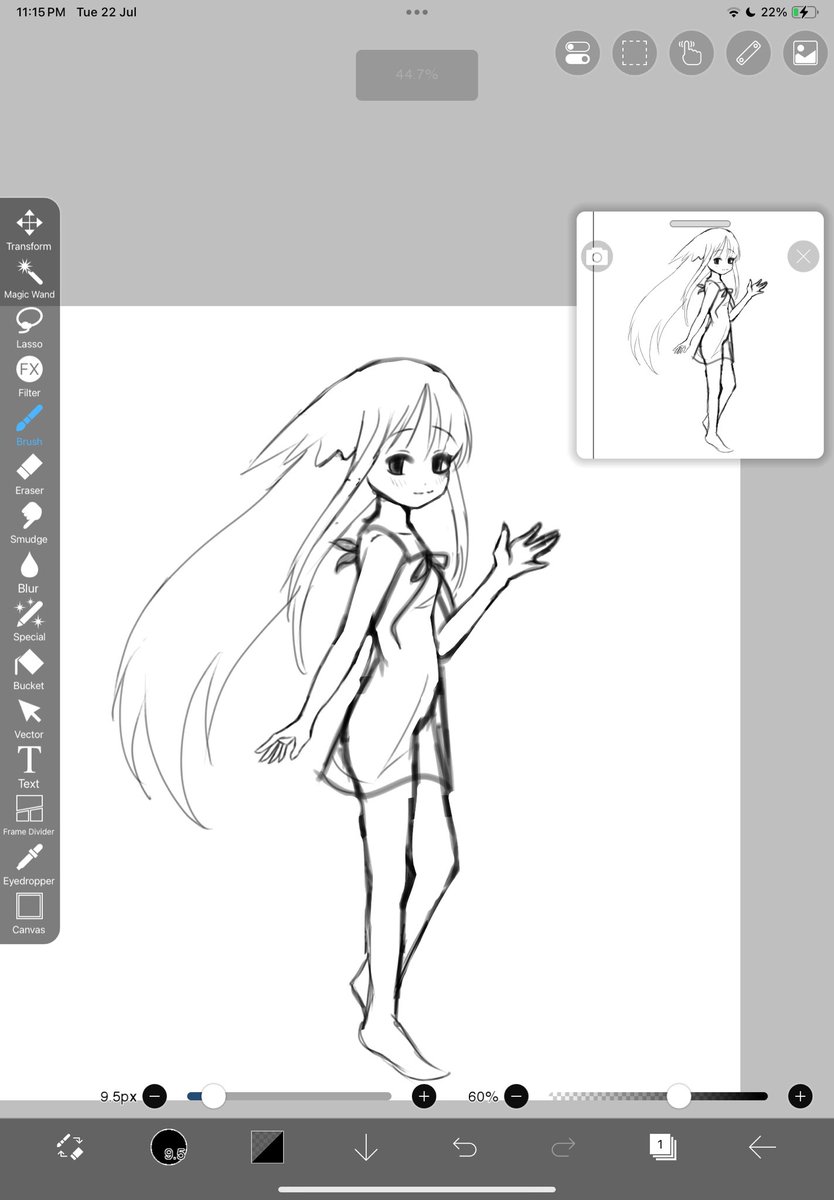834x1200 pixels.
Task: Decrease opacity with minus button
Action: (516, 1096)
